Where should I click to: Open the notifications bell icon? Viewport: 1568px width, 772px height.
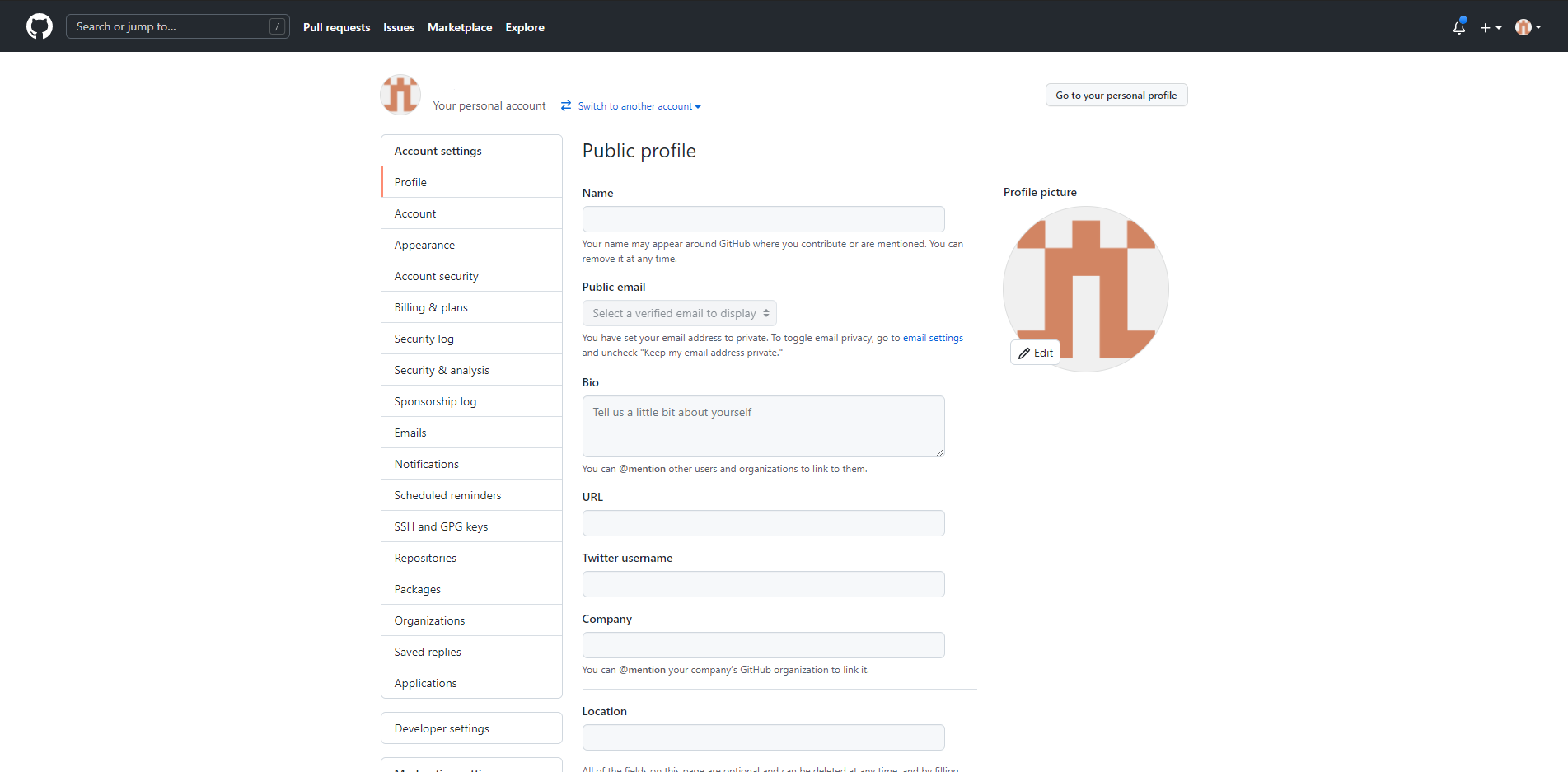coord(1459,27)
